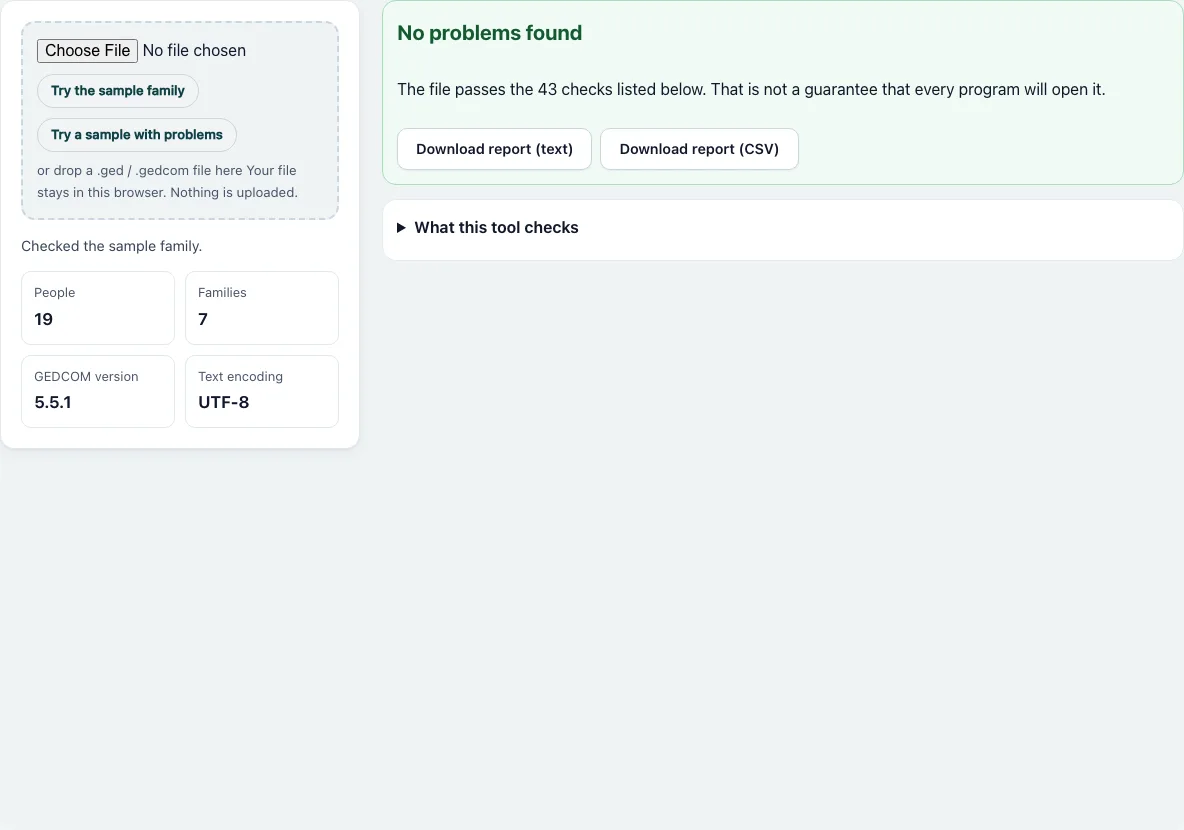This screenshot has width=1184, height=830.
Task: Click the Text encoding UTF-8 value
Action: pyautogui.click(x=224, y=403)
